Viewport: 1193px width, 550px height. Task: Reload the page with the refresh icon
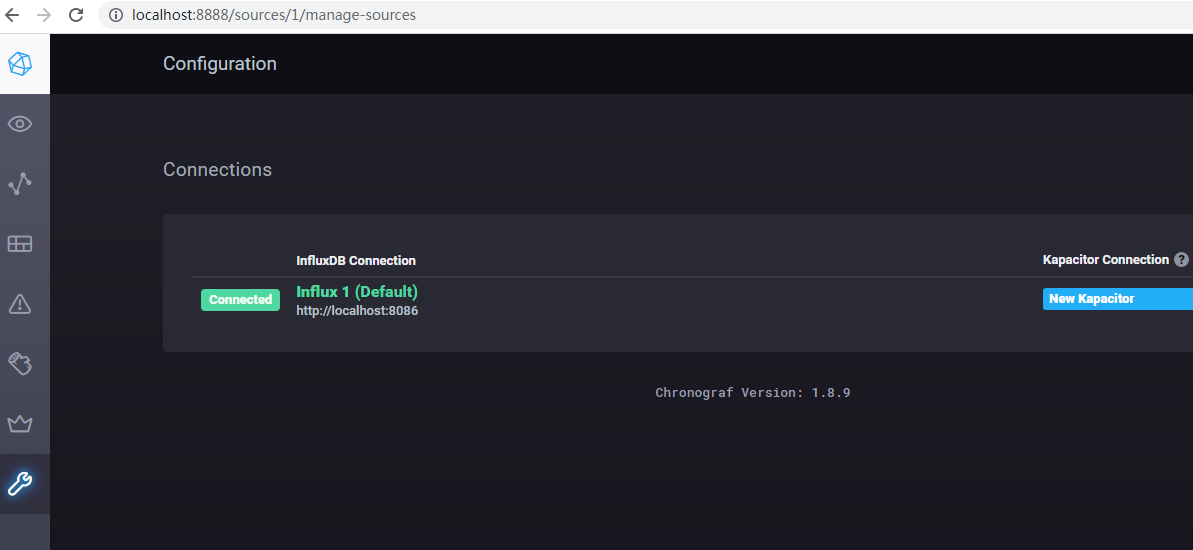coord(76,14)
